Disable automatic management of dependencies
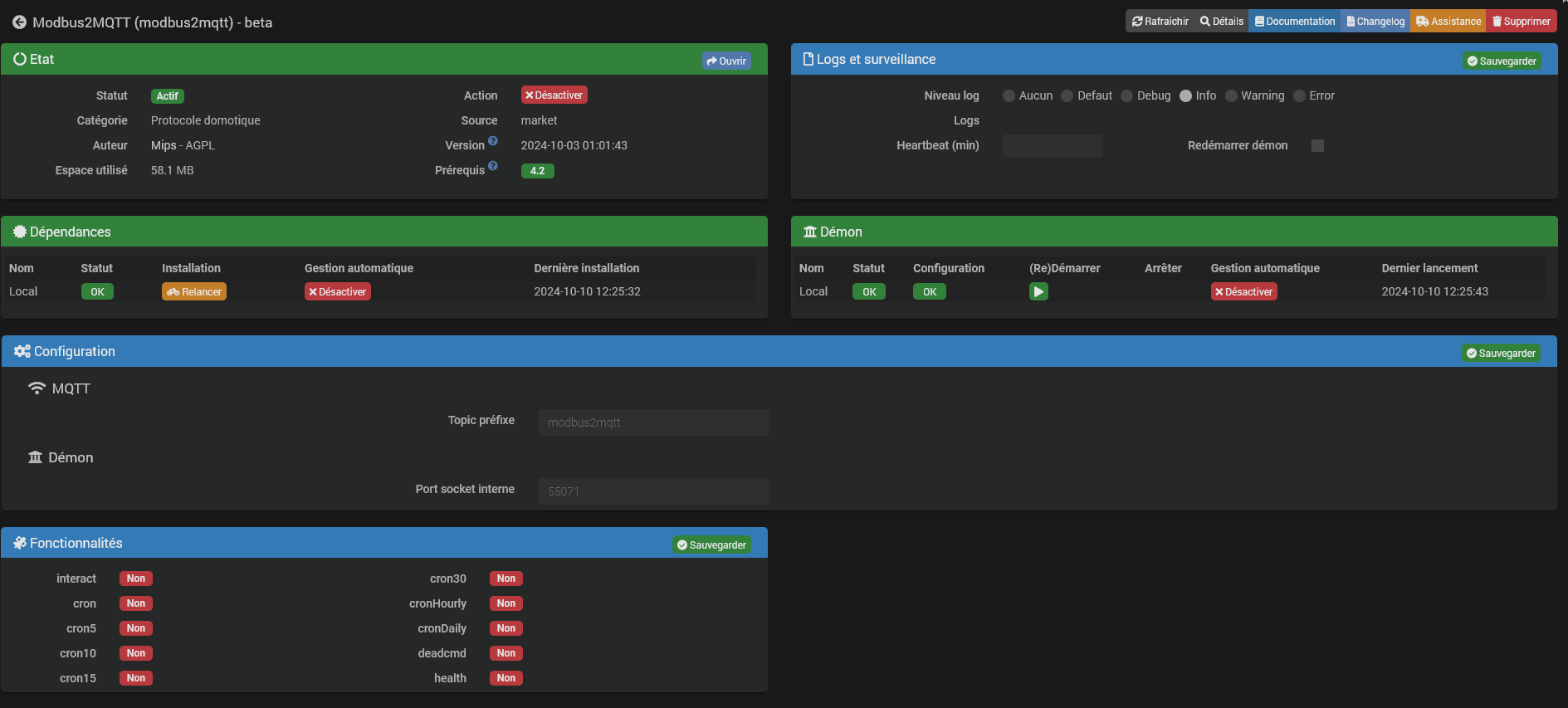 337,292
